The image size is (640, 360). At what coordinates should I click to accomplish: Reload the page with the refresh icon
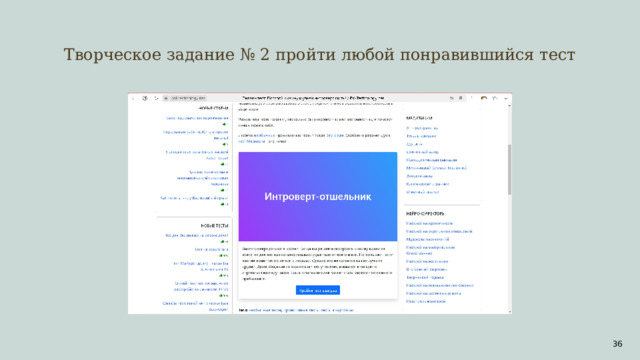tap(156, 98)
